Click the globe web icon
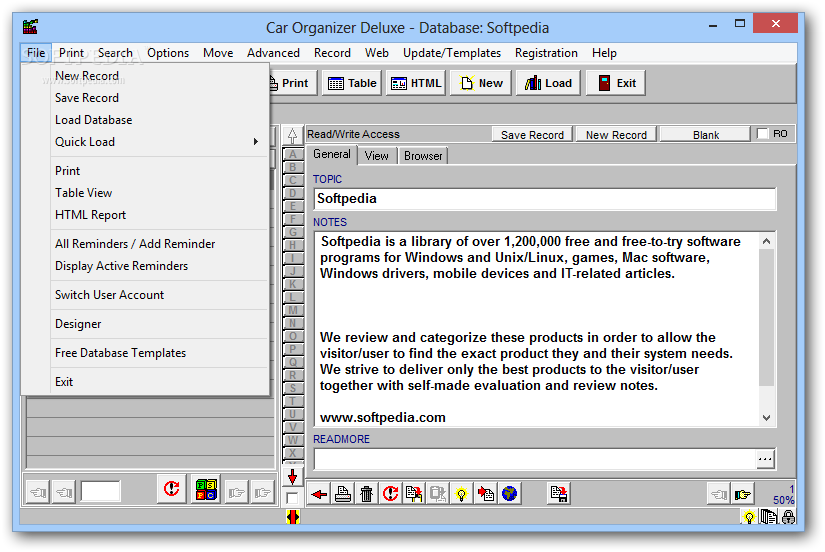 (509, 494)
